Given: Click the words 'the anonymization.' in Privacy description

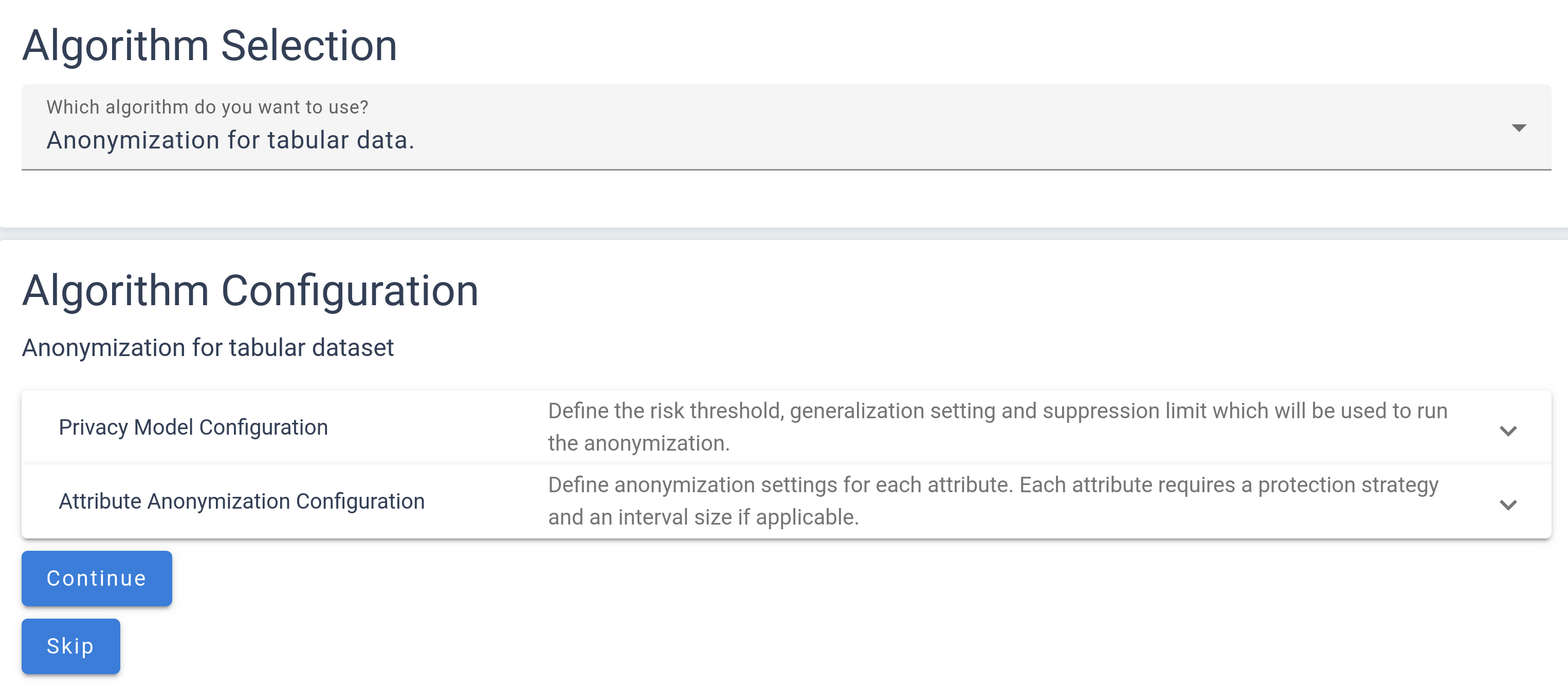Looking at the screenshot, I should (x=638, y=443).
